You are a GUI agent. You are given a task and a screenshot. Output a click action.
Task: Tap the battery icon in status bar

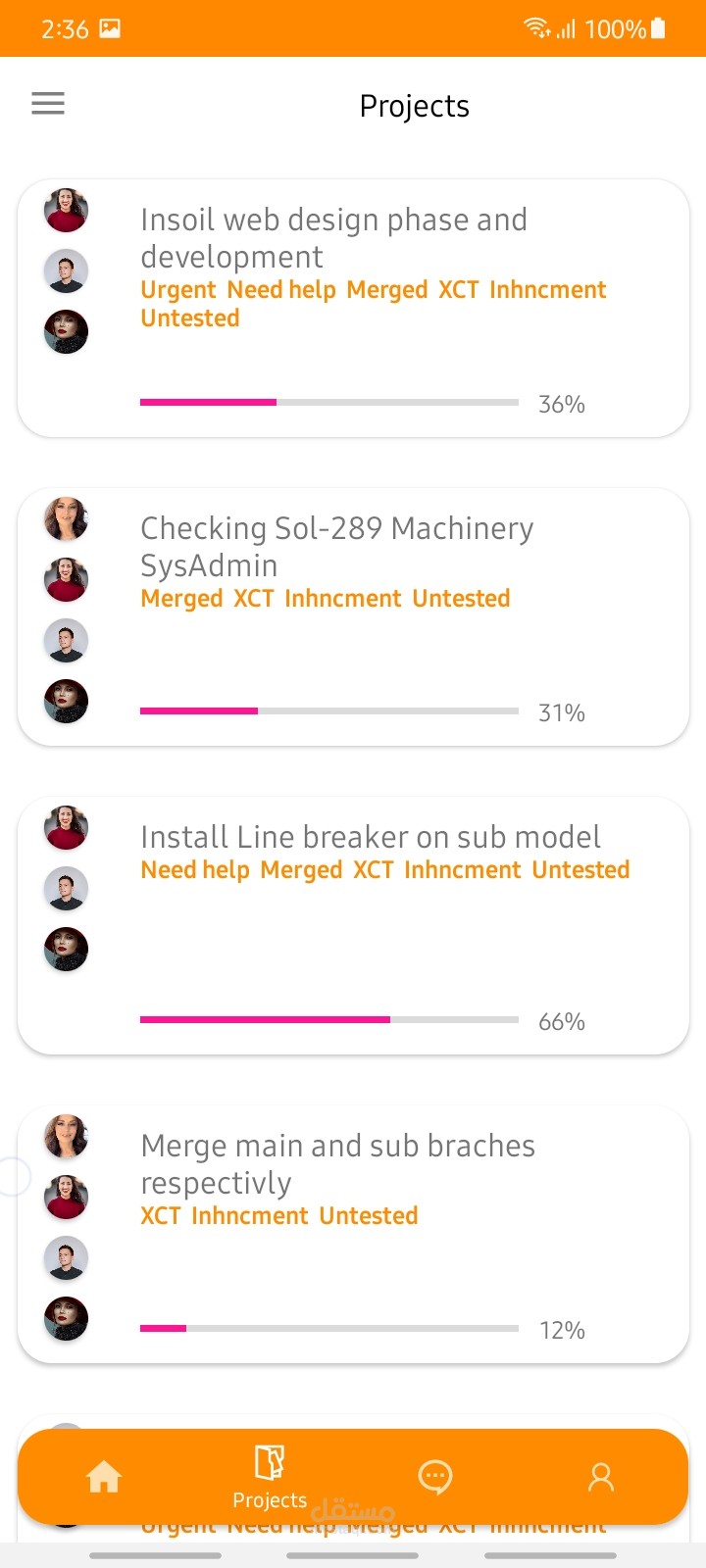click(658, 28)
